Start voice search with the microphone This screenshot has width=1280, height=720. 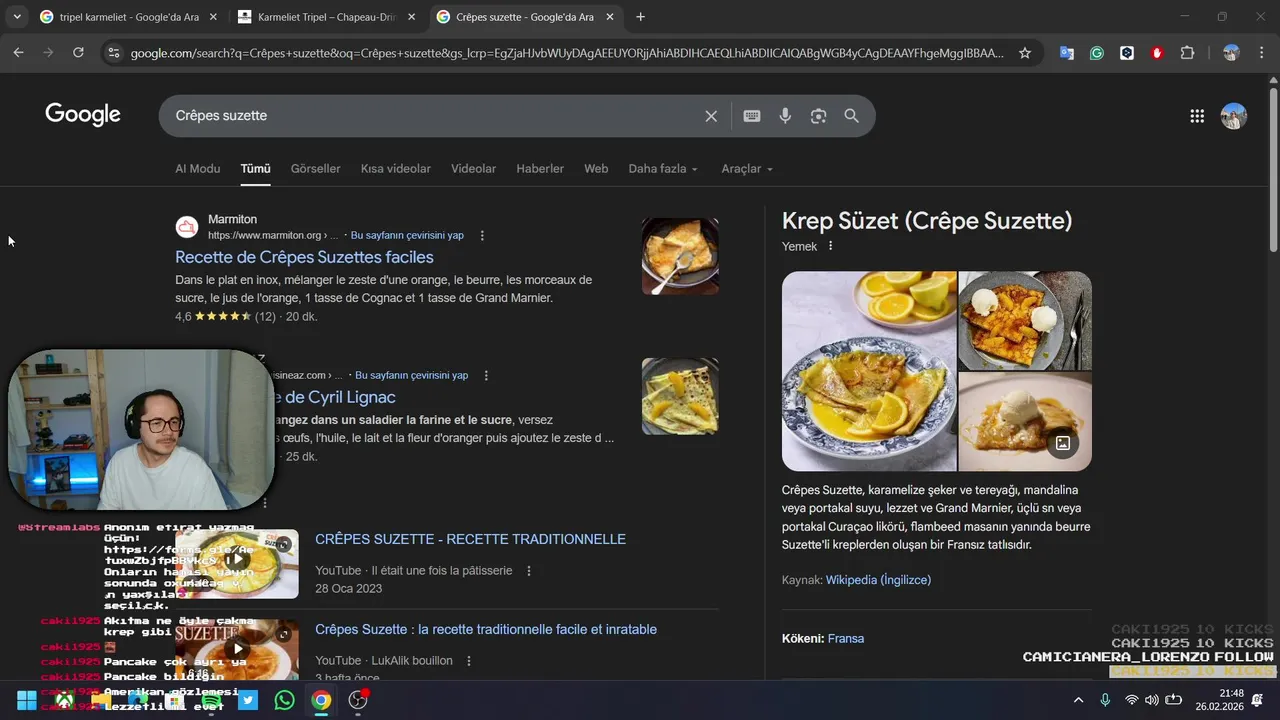tap(785, 116)
